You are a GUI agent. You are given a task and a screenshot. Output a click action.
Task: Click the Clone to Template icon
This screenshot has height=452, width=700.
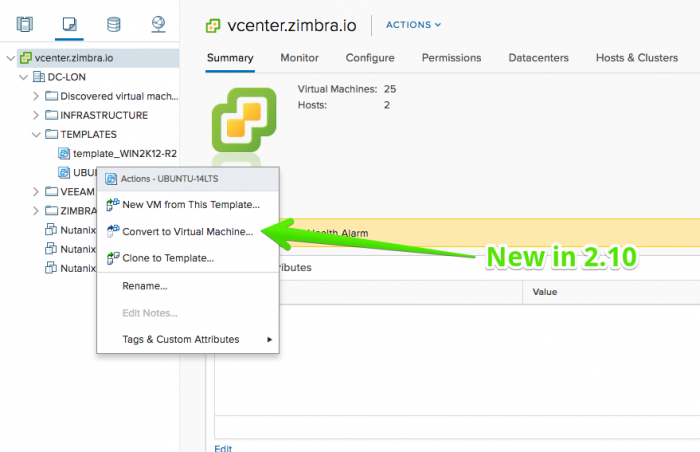(112, 258)
